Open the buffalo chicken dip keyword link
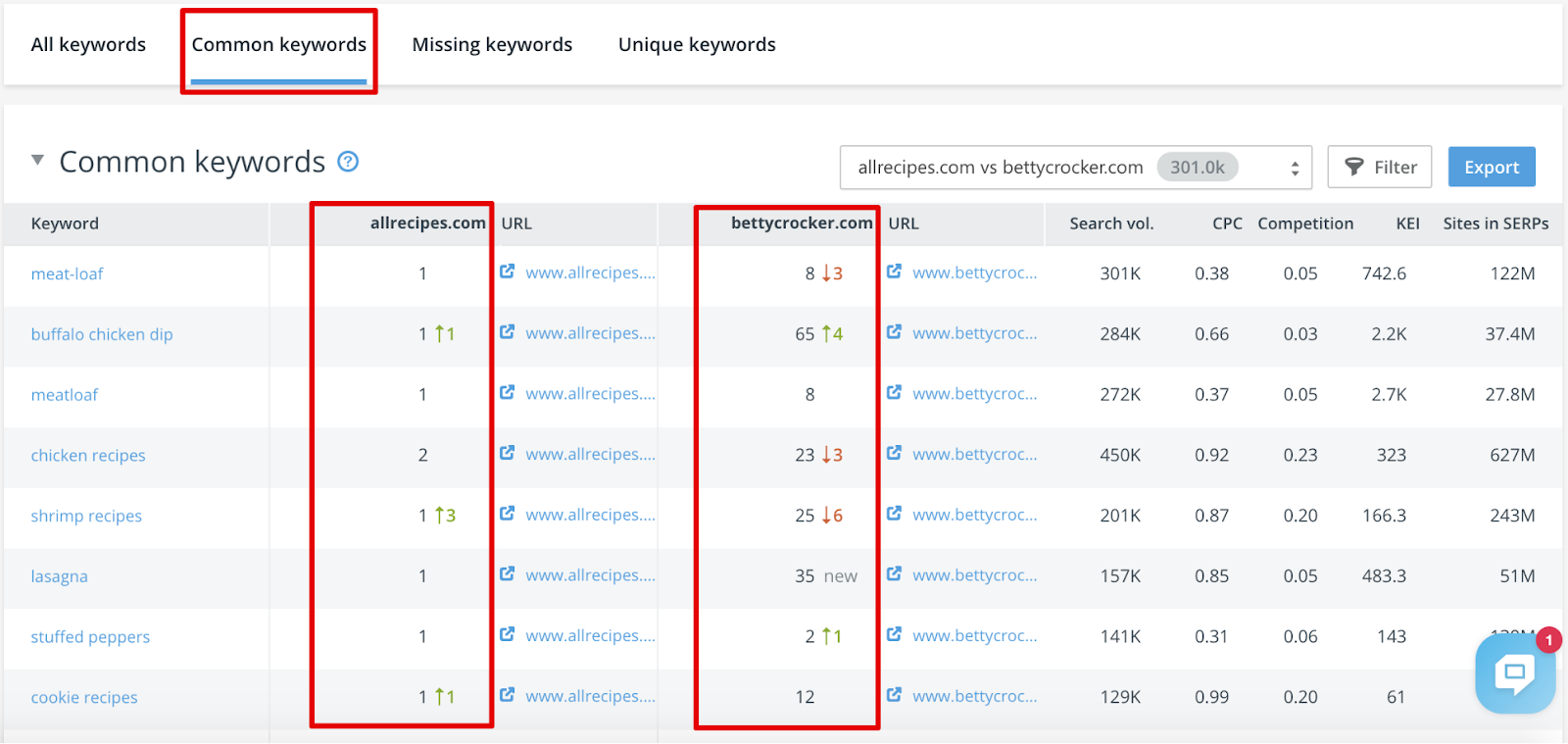The height and width of the screenshot is (744, 1568). click(102, 335)
